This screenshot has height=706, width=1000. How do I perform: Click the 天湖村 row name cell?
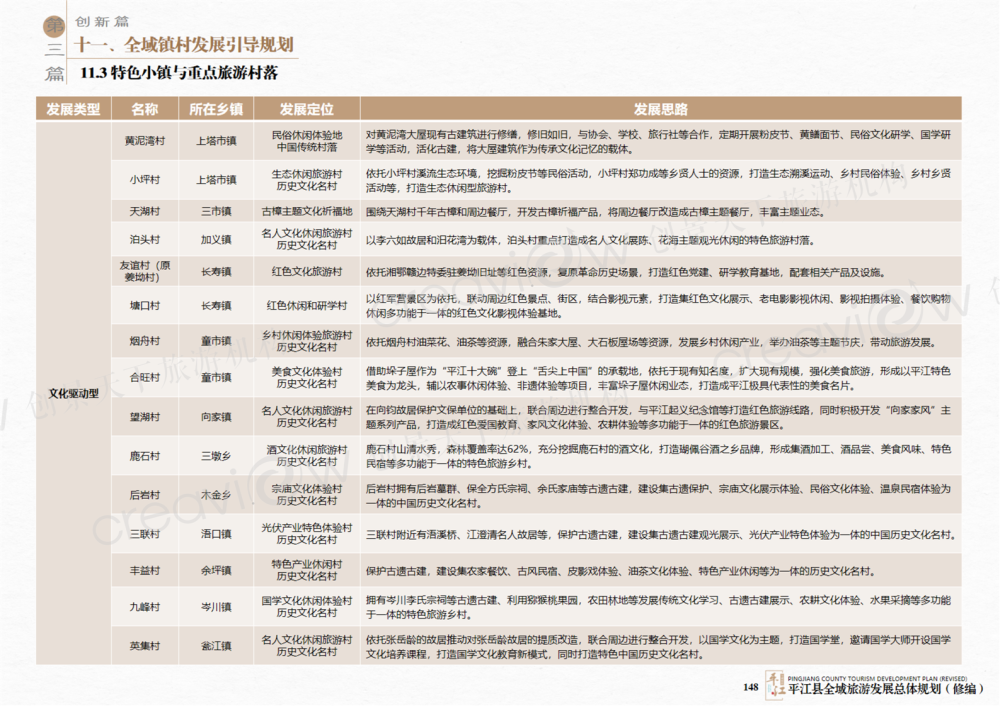coord(145,212)
